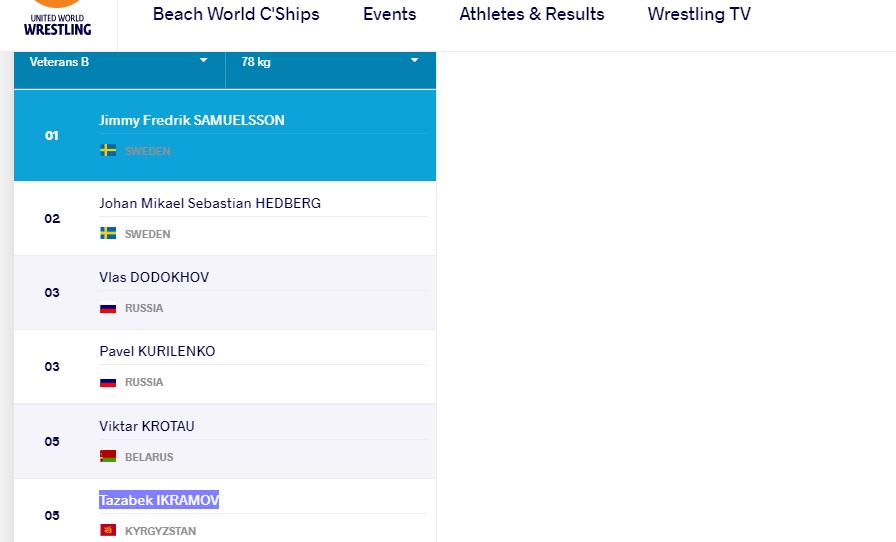Open Wrestling TV from navigation
Image resolution: width=896 pixels, height=542 pixels.
699,14
